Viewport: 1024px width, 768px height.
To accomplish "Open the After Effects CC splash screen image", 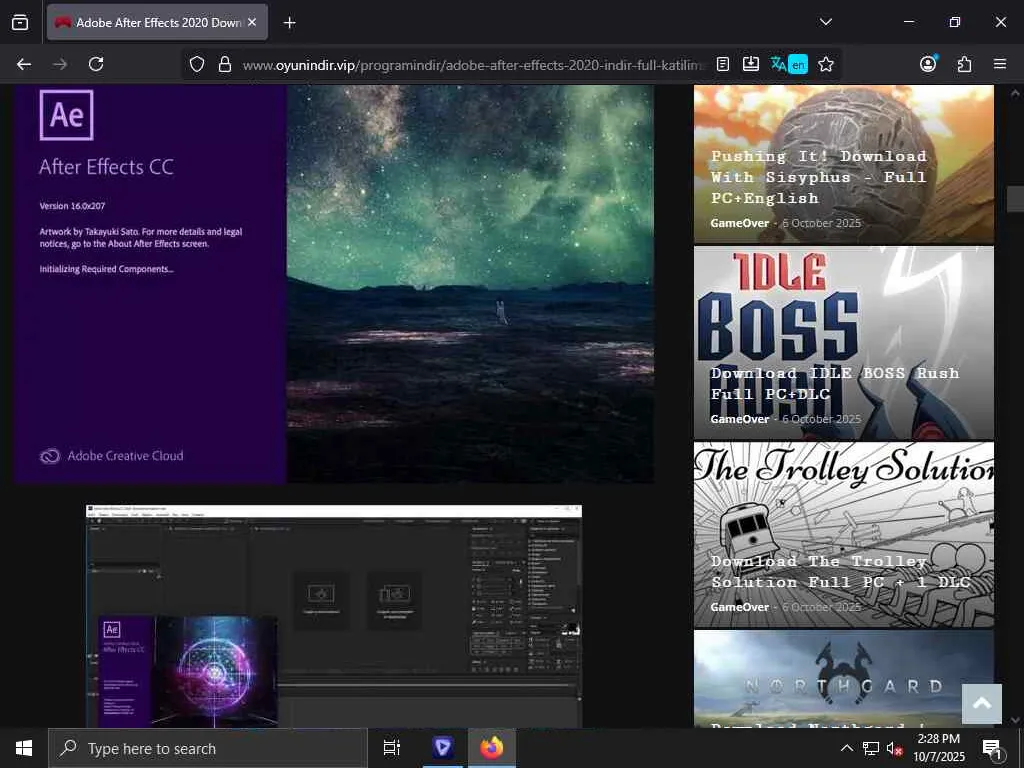I will [334, 284].
